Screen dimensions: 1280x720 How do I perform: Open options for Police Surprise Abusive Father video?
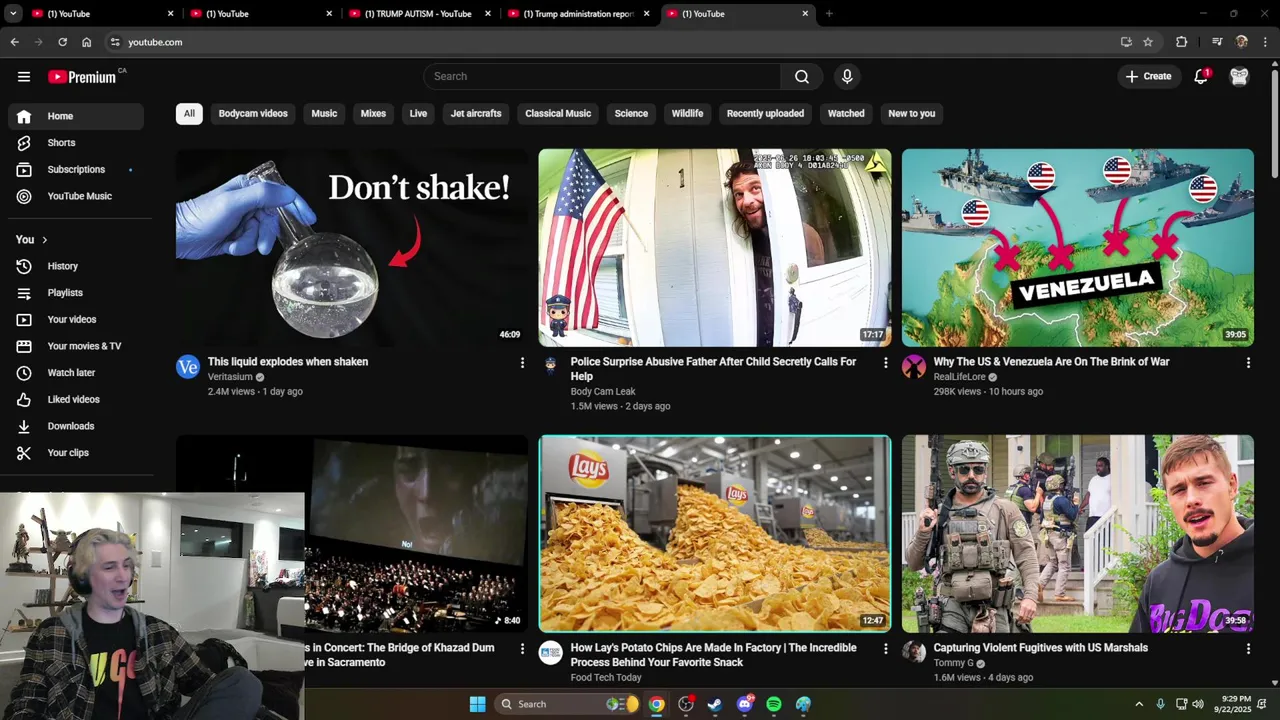pos(885,363)
